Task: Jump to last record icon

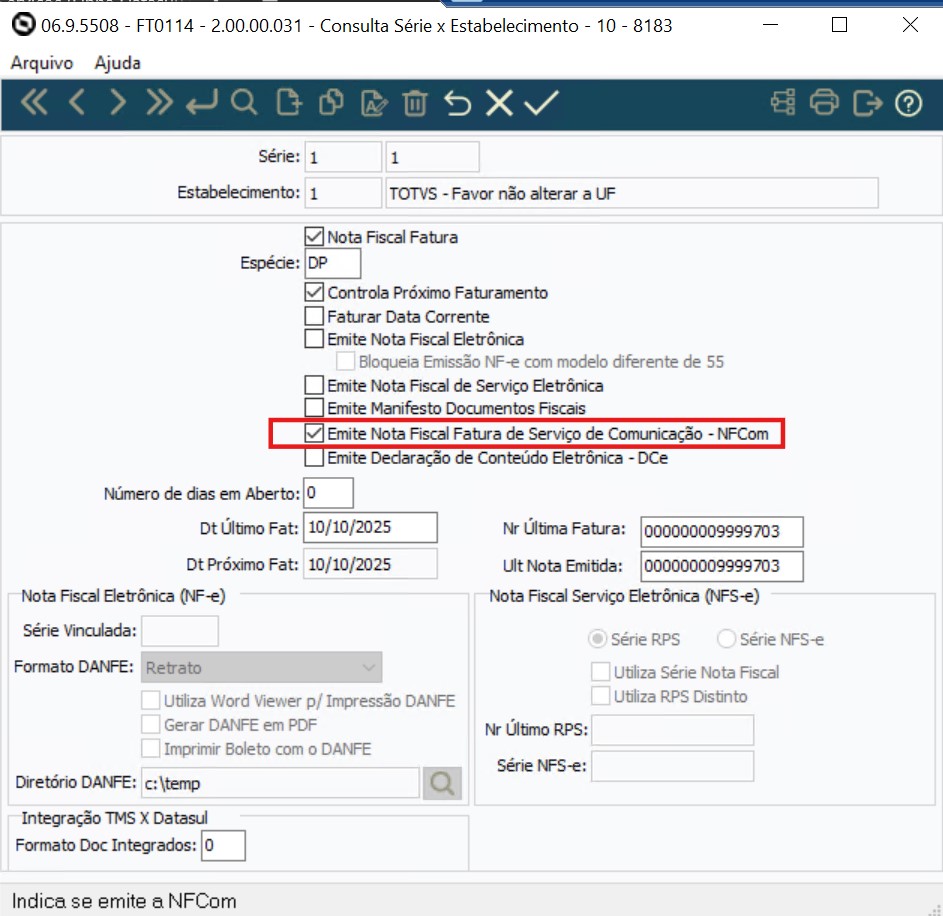Action: [x=159, y=102]
